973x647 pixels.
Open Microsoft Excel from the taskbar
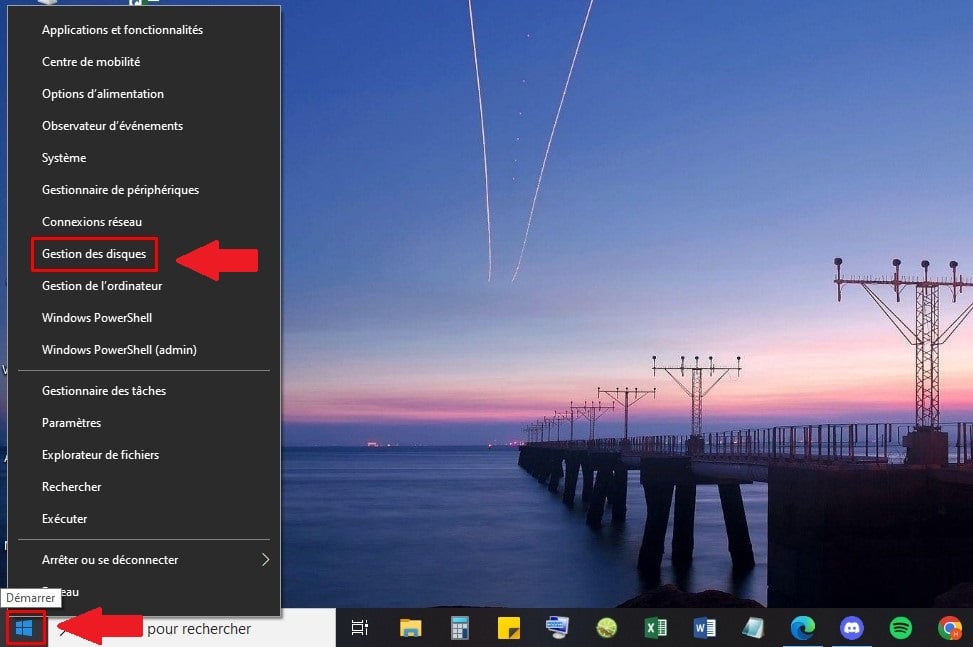pos(655,628)
